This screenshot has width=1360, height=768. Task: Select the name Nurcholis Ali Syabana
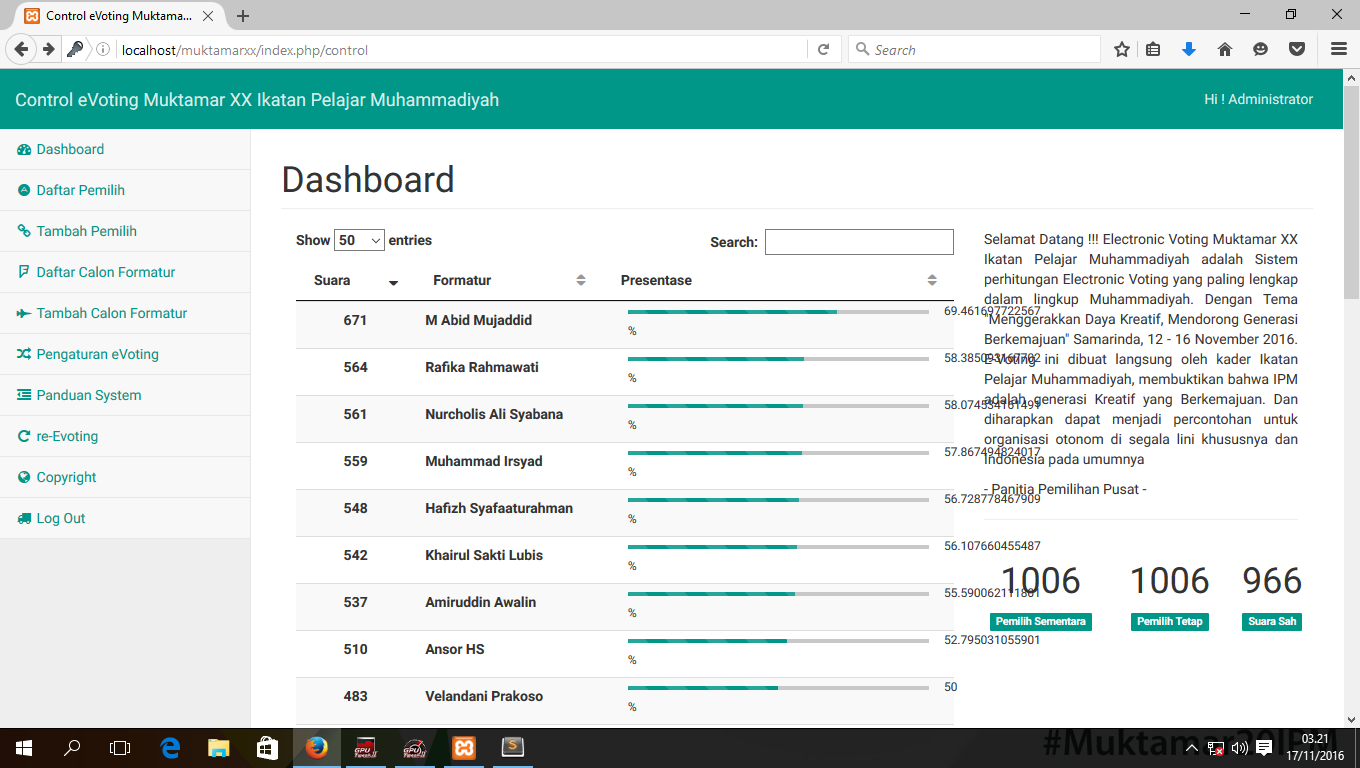(494, 414)
